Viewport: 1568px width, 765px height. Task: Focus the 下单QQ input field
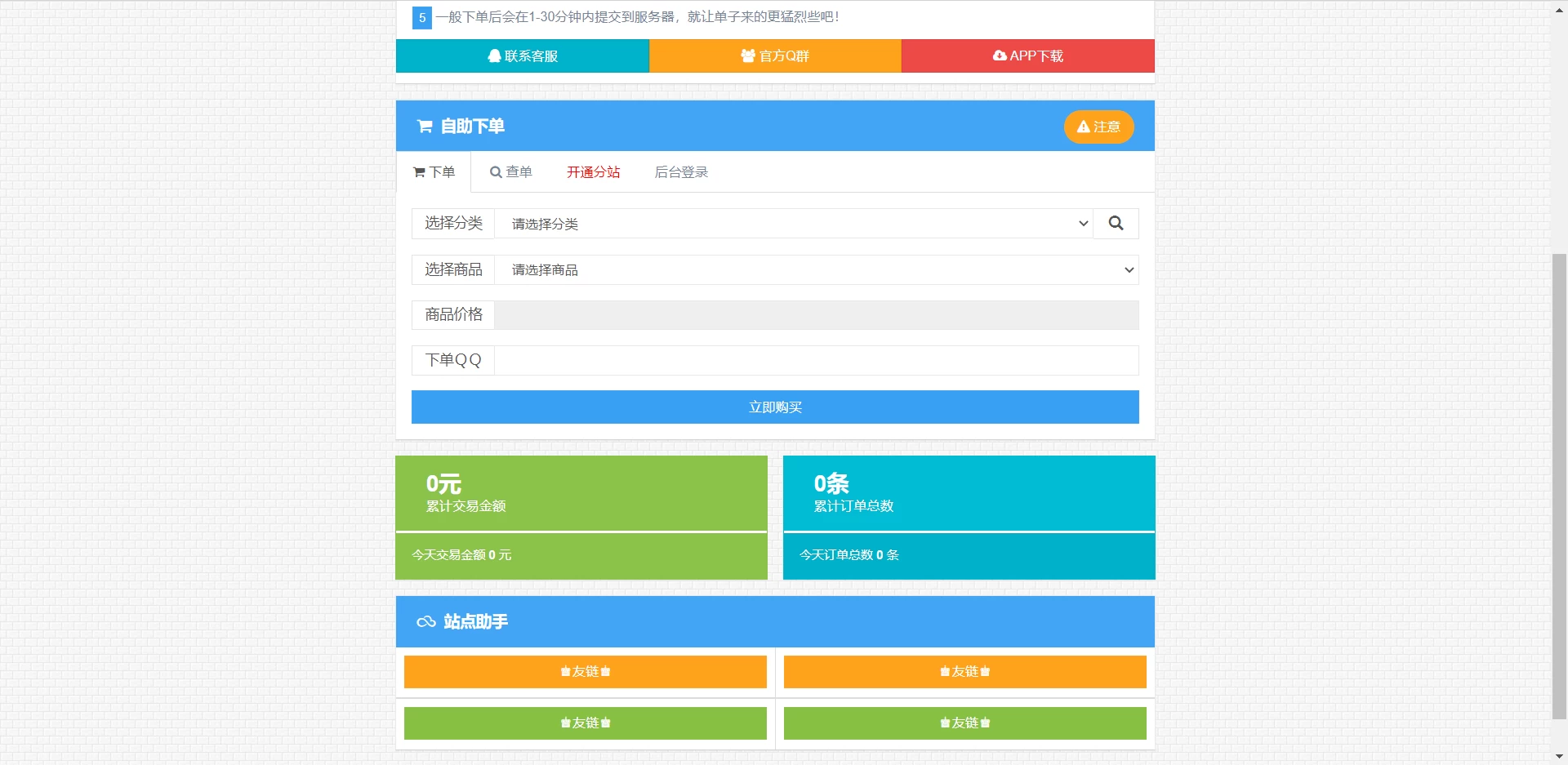(x=817, y=360)
